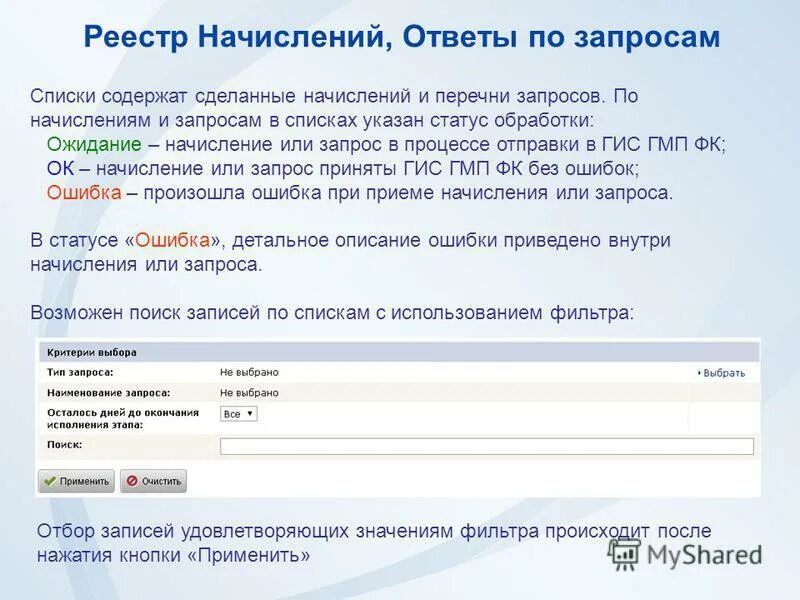Click the line Возможен поиск записей по спискам
Screen dimensions: 800x600
(x=332, y=312)
